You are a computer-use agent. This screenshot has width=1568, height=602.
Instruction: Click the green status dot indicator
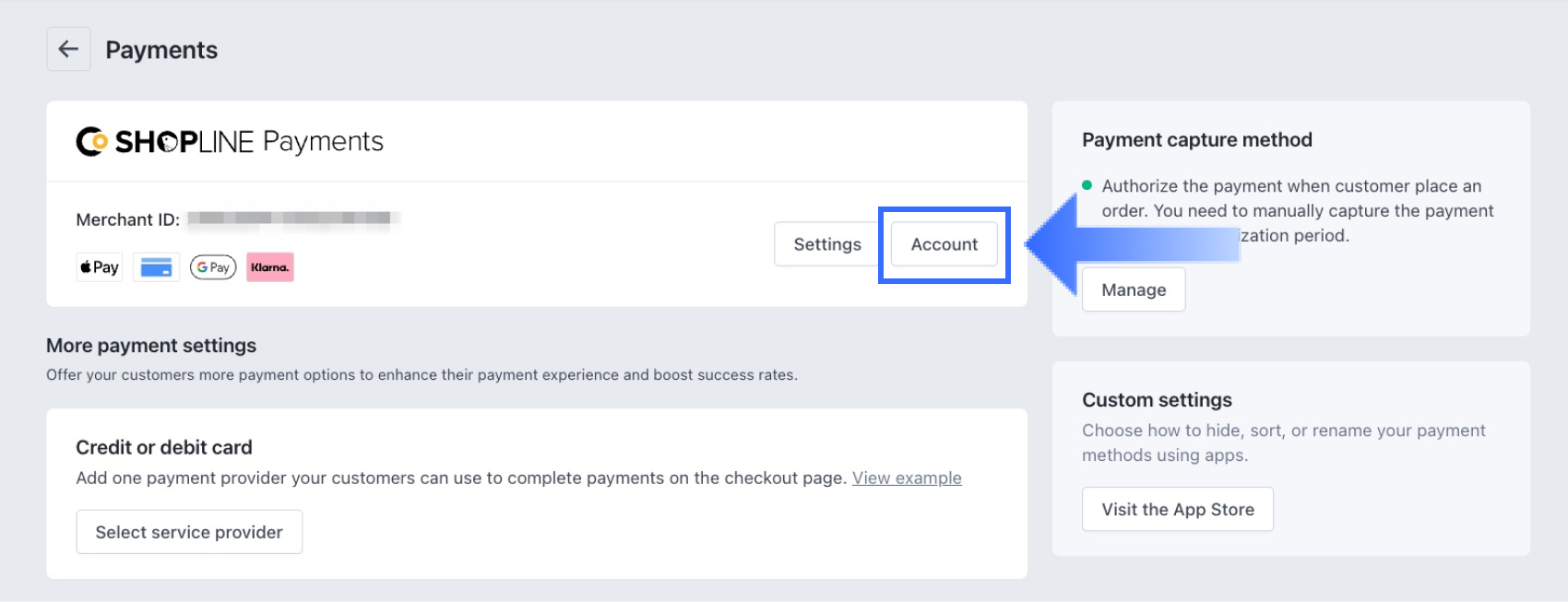pos(1087,185)
